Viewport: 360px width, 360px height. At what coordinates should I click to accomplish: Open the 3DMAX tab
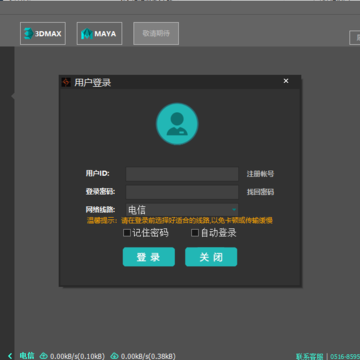point(43,33)
